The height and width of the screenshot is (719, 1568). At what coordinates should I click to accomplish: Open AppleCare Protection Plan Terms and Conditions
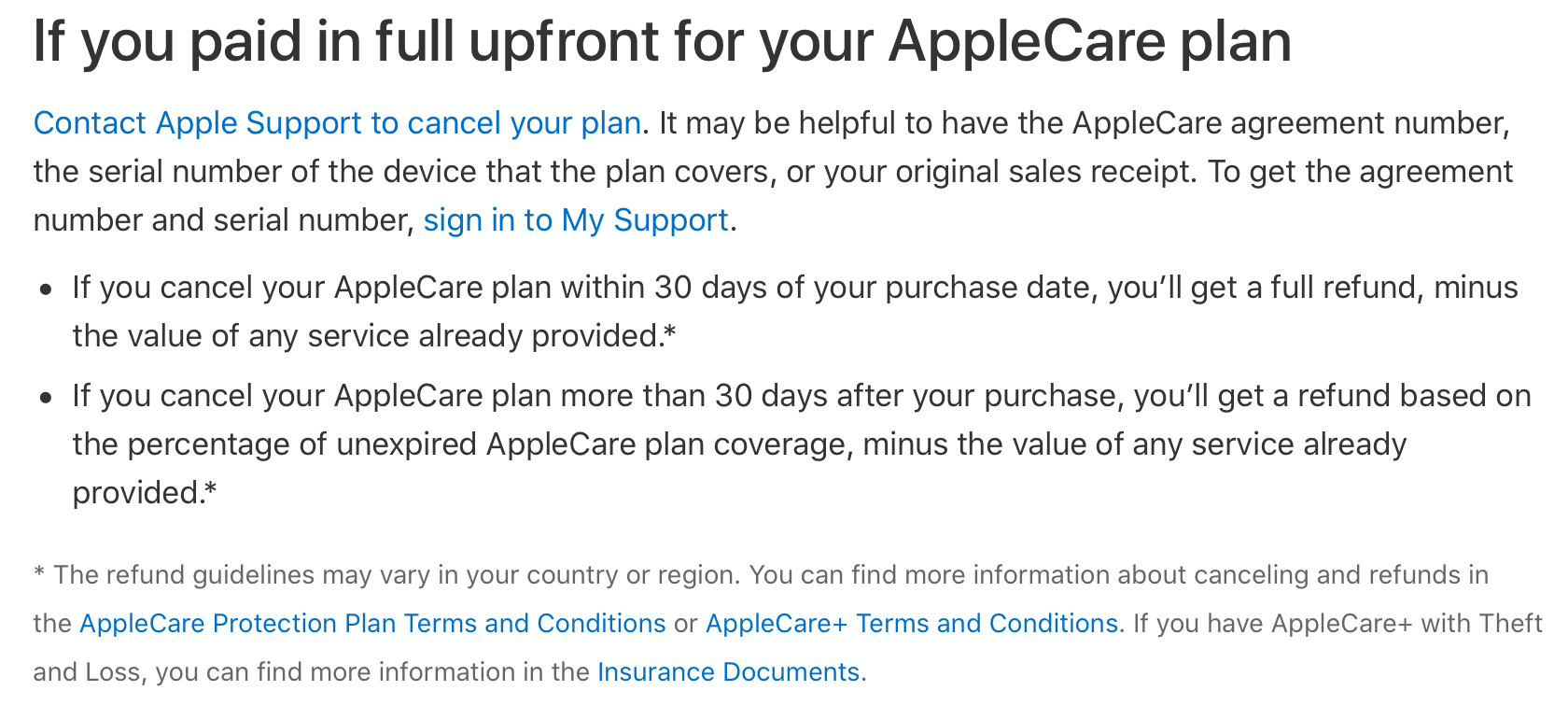(x=372, y=624)
